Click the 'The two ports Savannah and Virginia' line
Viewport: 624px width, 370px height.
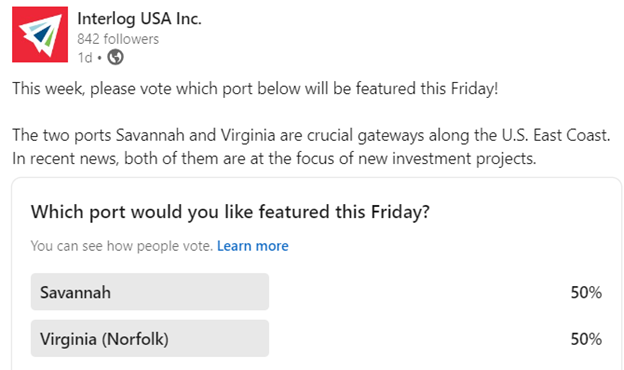311,135
